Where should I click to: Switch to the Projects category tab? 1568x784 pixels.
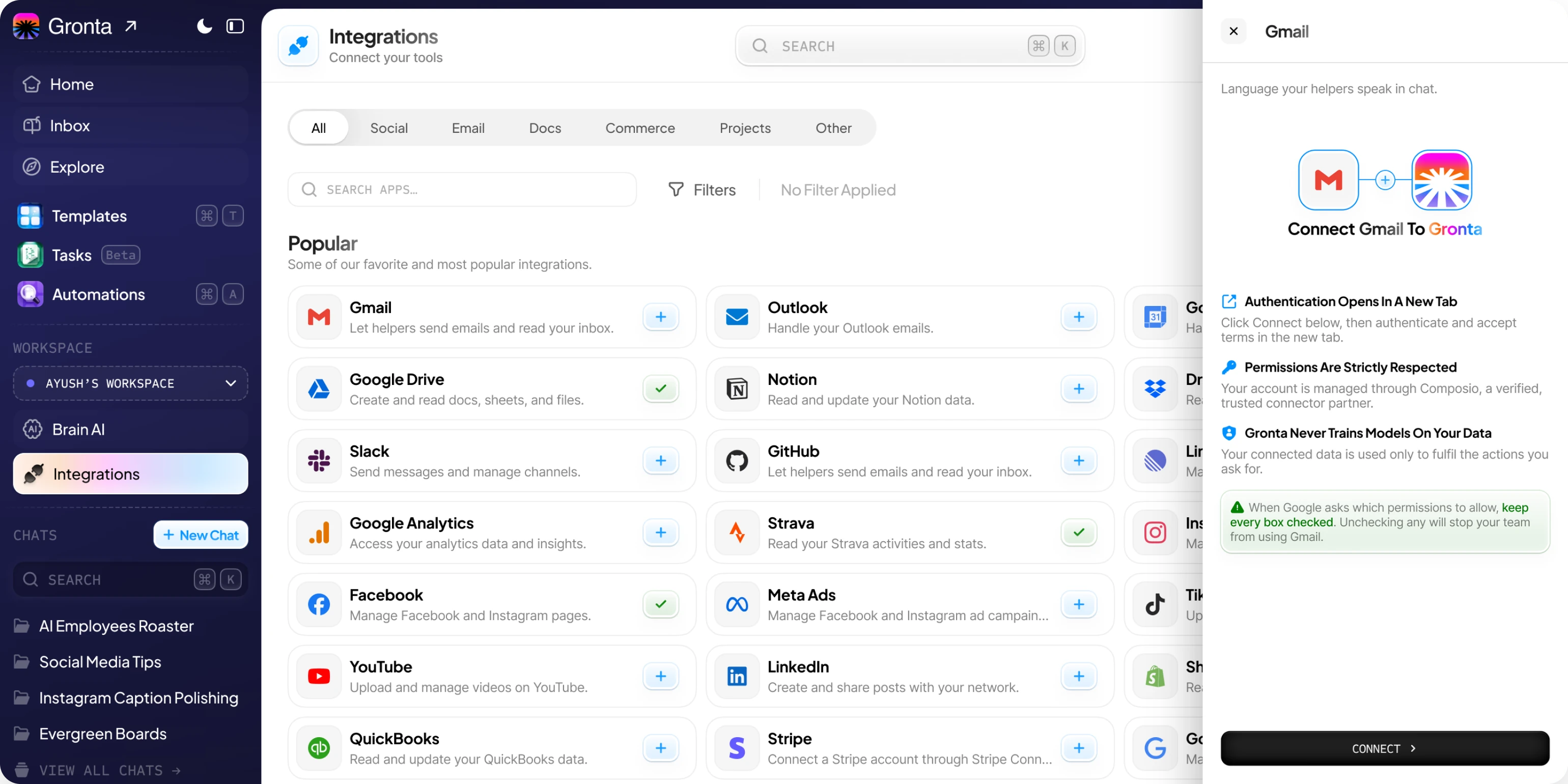click(x=744, y=128)
